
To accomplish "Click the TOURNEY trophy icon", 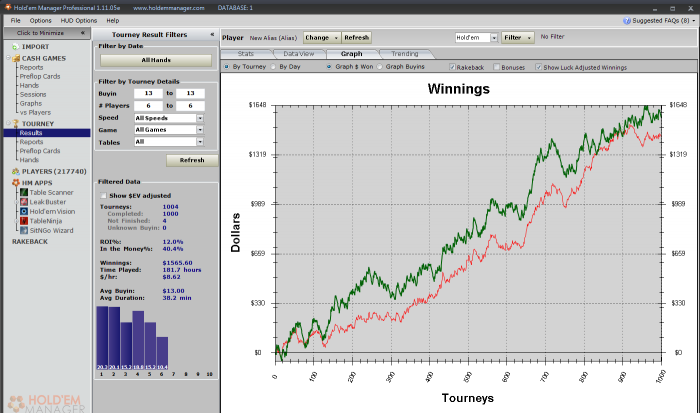I will pyautogui.click(x=16, y=124).
